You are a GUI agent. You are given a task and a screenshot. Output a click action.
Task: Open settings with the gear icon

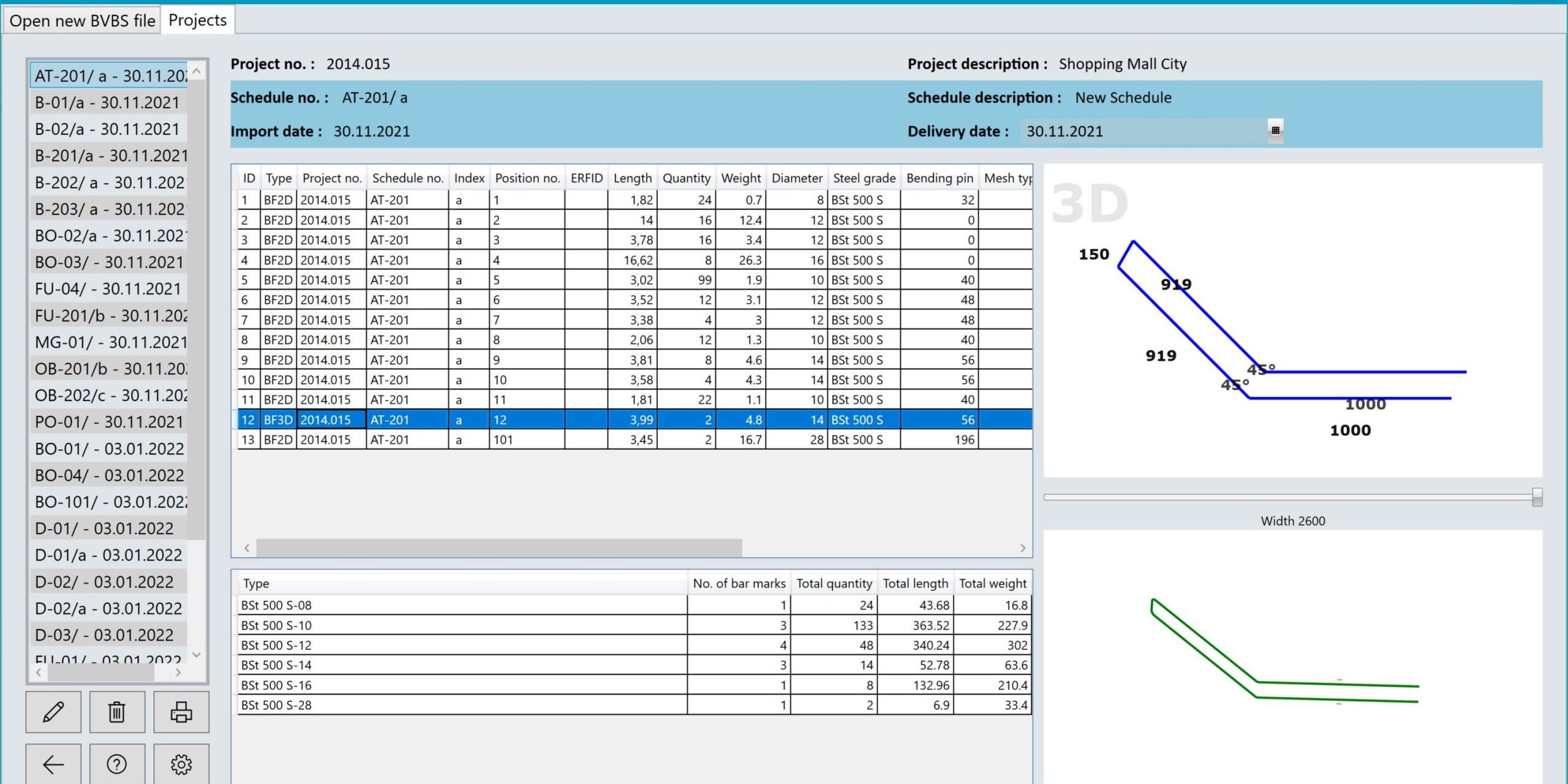[x=181, y=764]
